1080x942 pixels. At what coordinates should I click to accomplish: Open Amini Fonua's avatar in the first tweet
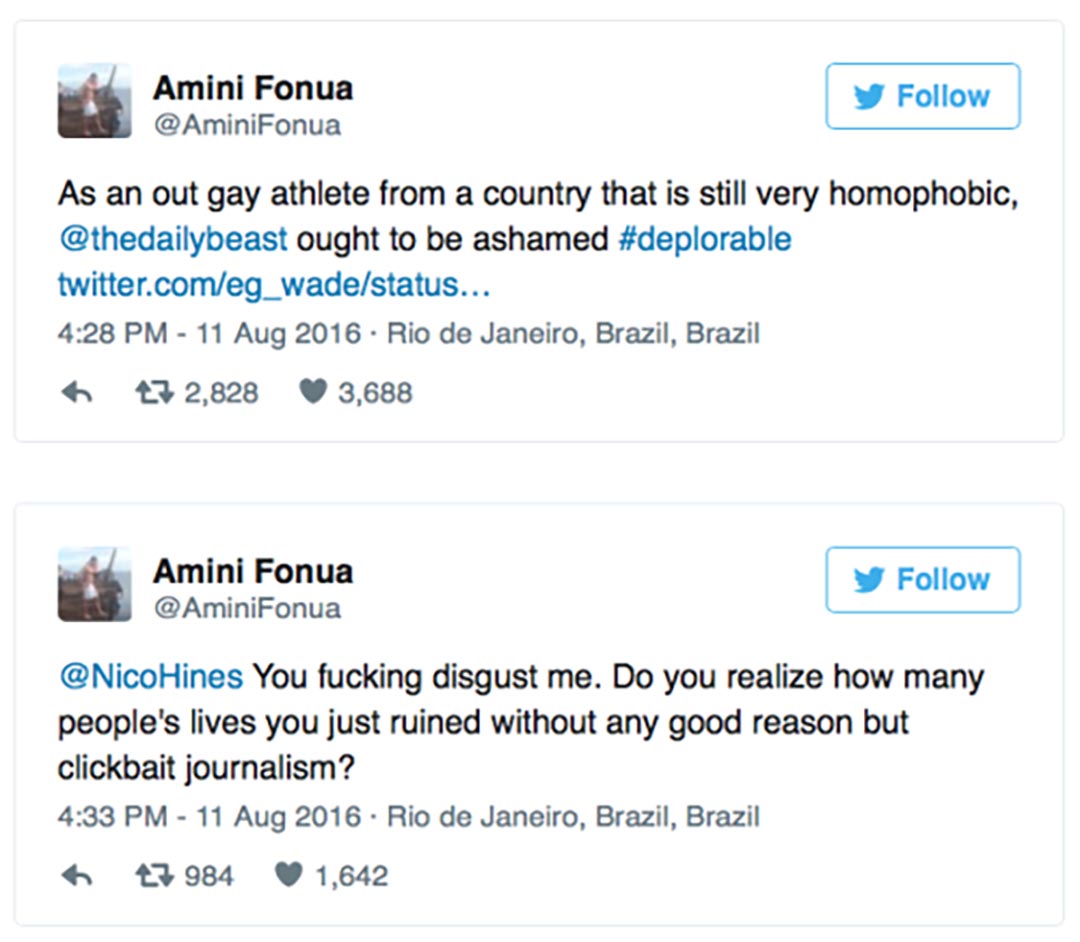coord(94,101)
